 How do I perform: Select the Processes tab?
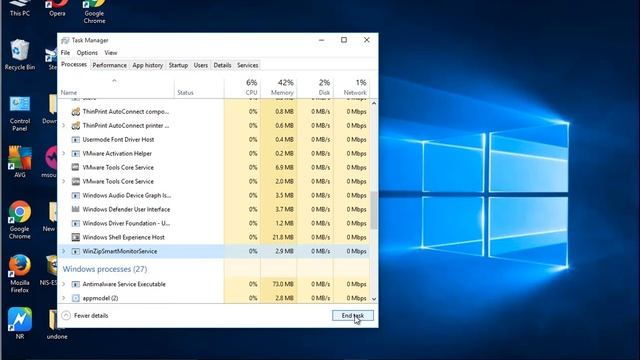[x=74, y=65]
